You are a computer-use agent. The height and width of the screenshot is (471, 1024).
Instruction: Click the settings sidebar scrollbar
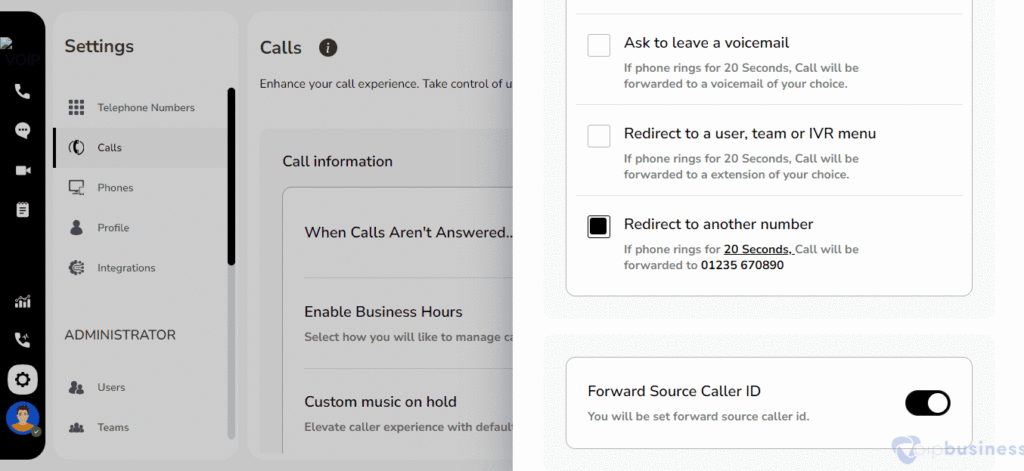(231, 176)
